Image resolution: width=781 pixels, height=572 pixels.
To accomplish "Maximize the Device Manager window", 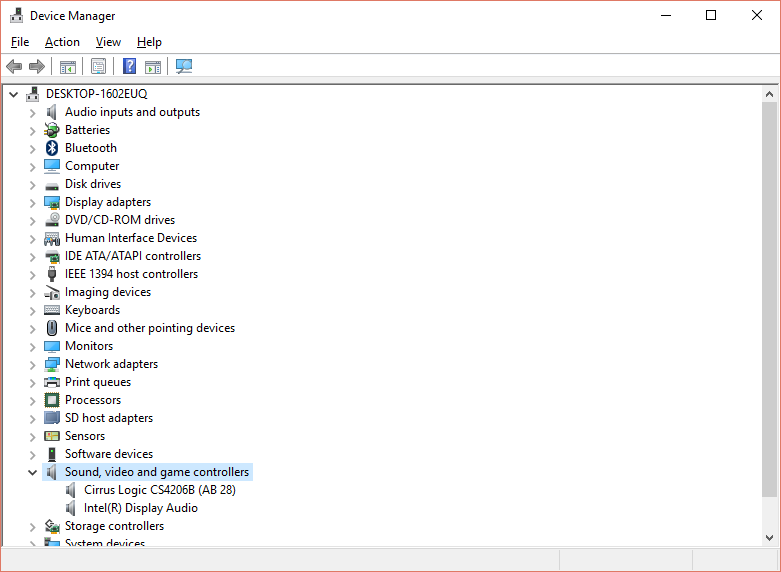I will [x=711, y=15].
